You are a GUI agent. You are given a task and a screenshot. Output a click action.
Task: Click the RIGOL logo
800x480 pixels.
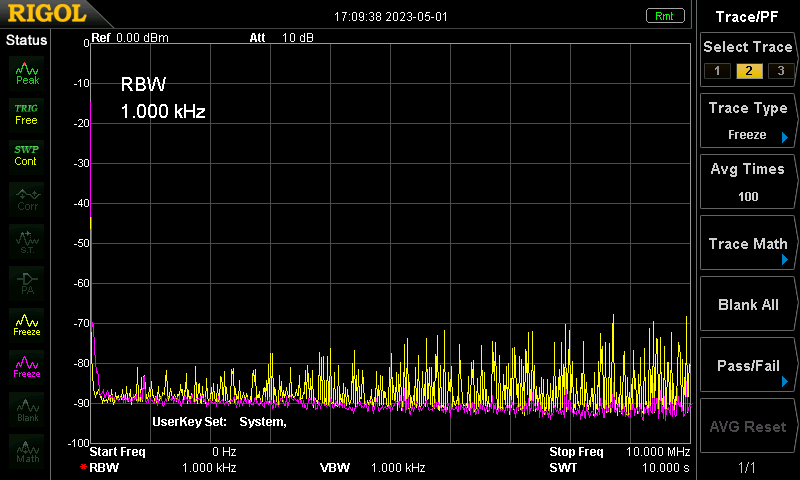click(x=47, y=14)
